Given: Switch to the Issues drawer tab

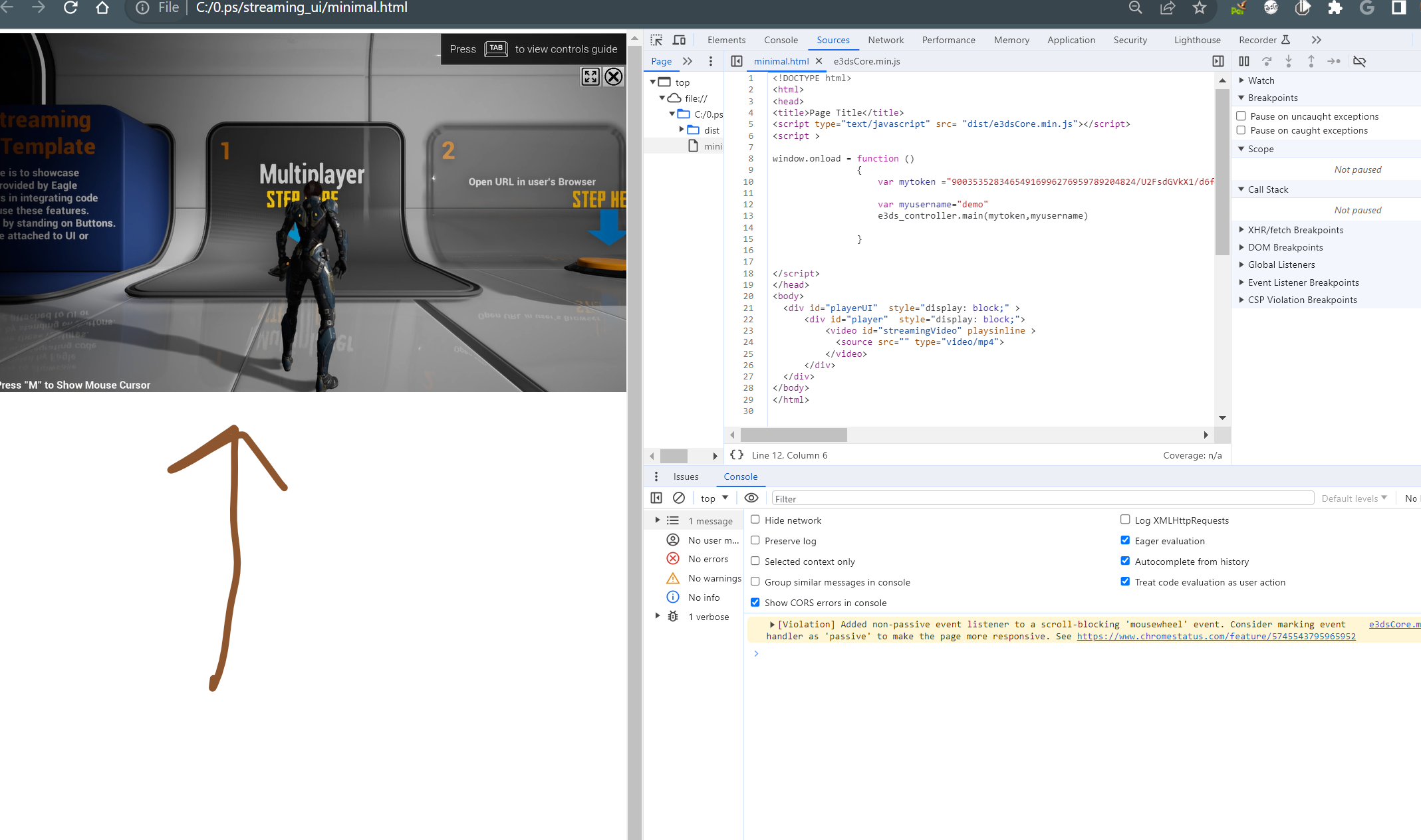Looking at the screenshot, I should (x=686, y=476).
